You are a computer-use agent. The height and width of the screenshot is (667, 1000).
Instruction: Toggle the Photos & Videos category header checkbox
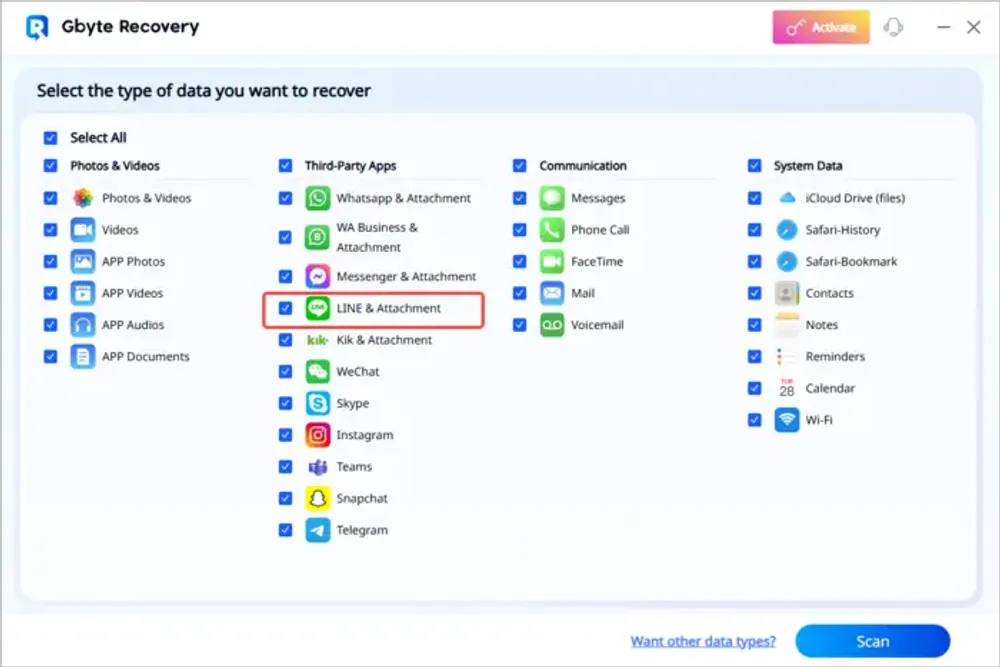[x=50, y=166]
